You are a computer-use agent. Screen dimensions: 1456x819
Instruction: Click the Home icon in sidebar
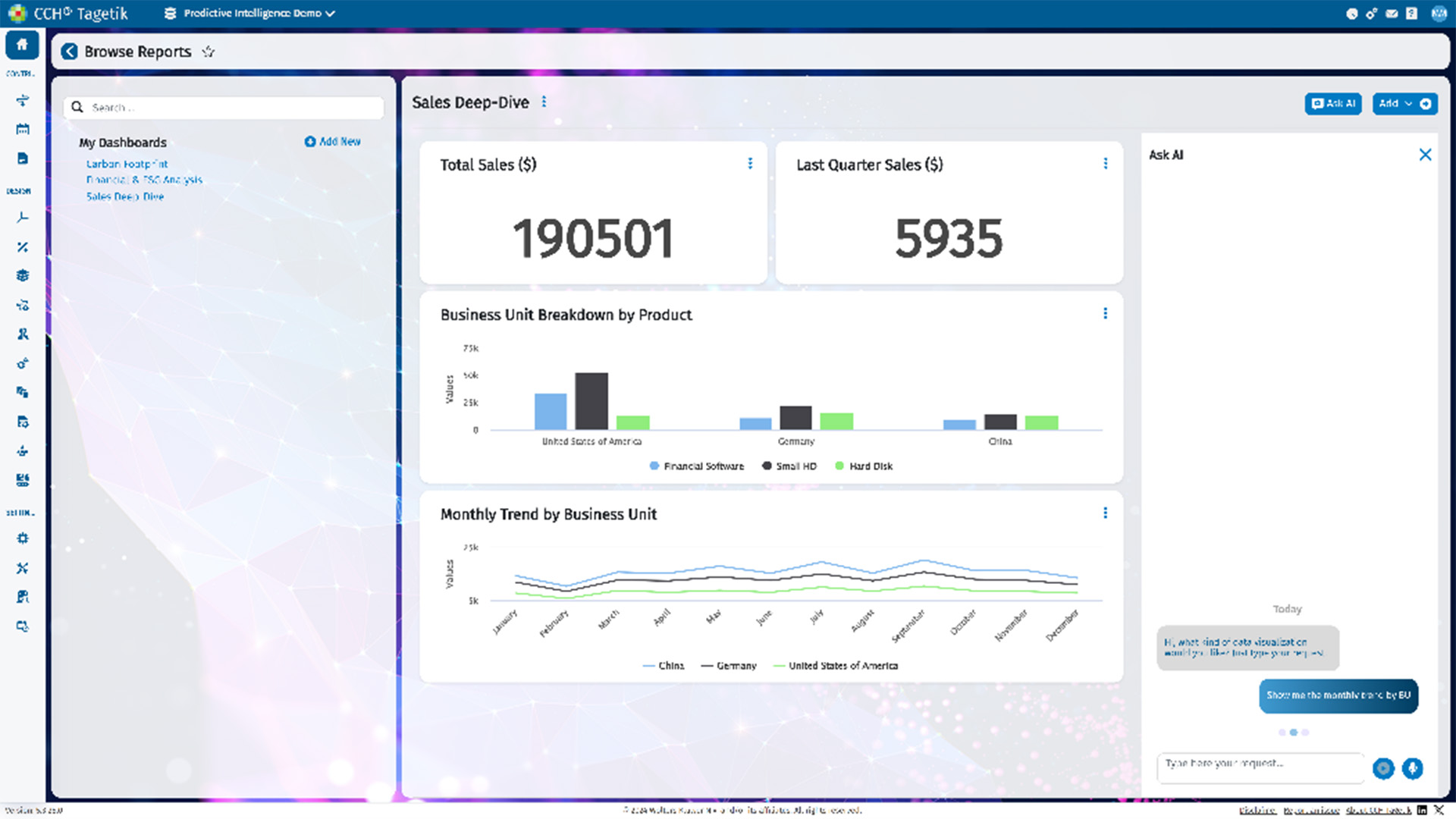[22, 45]
